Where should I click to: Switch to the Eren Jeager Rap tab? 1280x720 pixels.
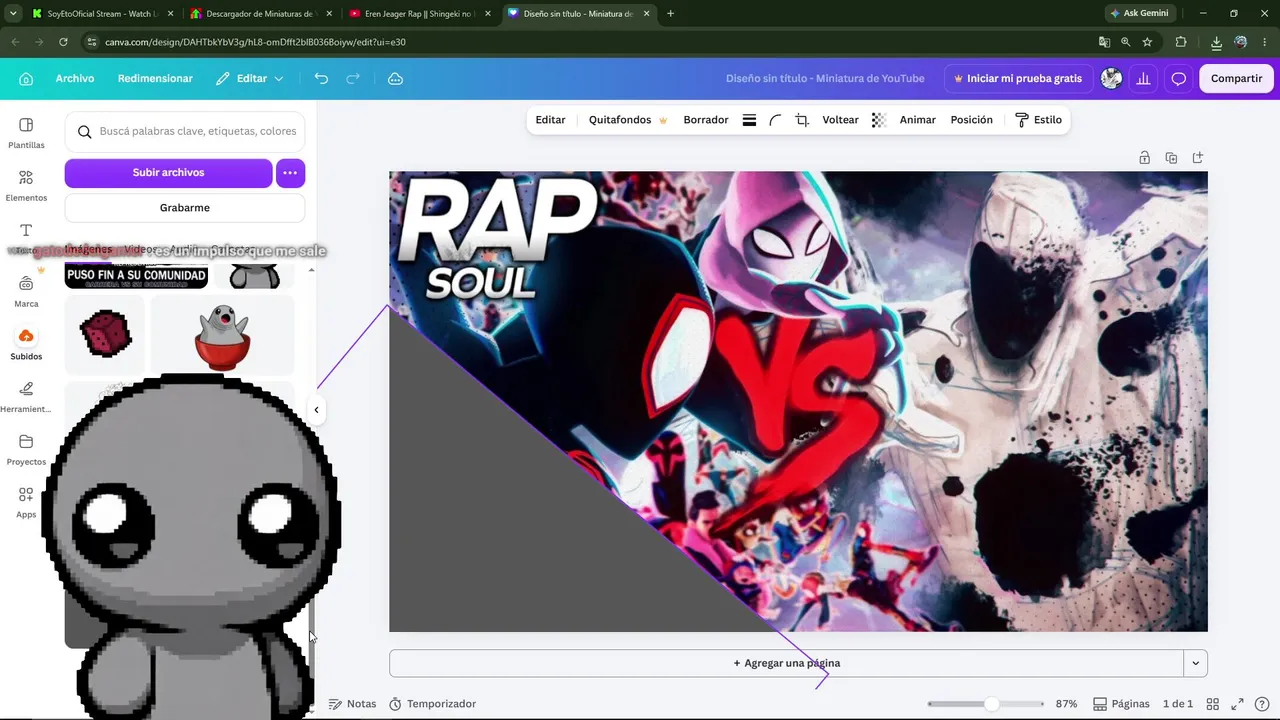(x=420, y=14)
